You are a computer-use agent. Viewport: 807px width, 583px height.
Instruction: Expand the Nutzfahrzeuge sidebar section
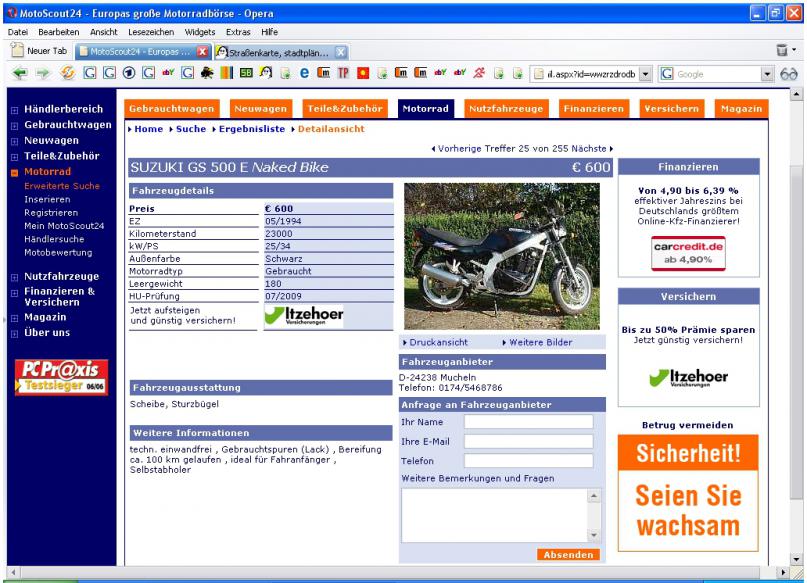13,276
